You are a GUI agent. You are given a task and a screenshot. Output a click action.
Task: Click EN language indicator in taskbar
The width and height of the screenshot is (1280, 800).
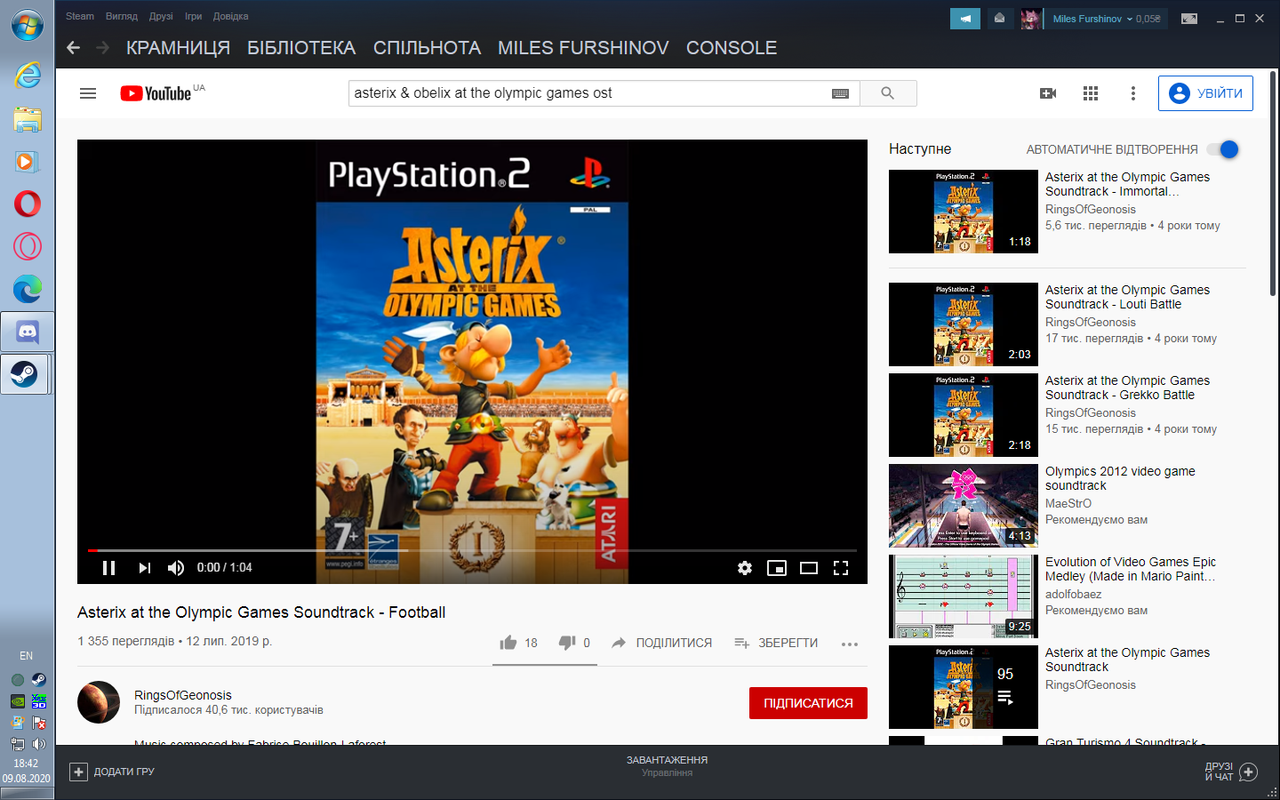[x=26, y=656]
